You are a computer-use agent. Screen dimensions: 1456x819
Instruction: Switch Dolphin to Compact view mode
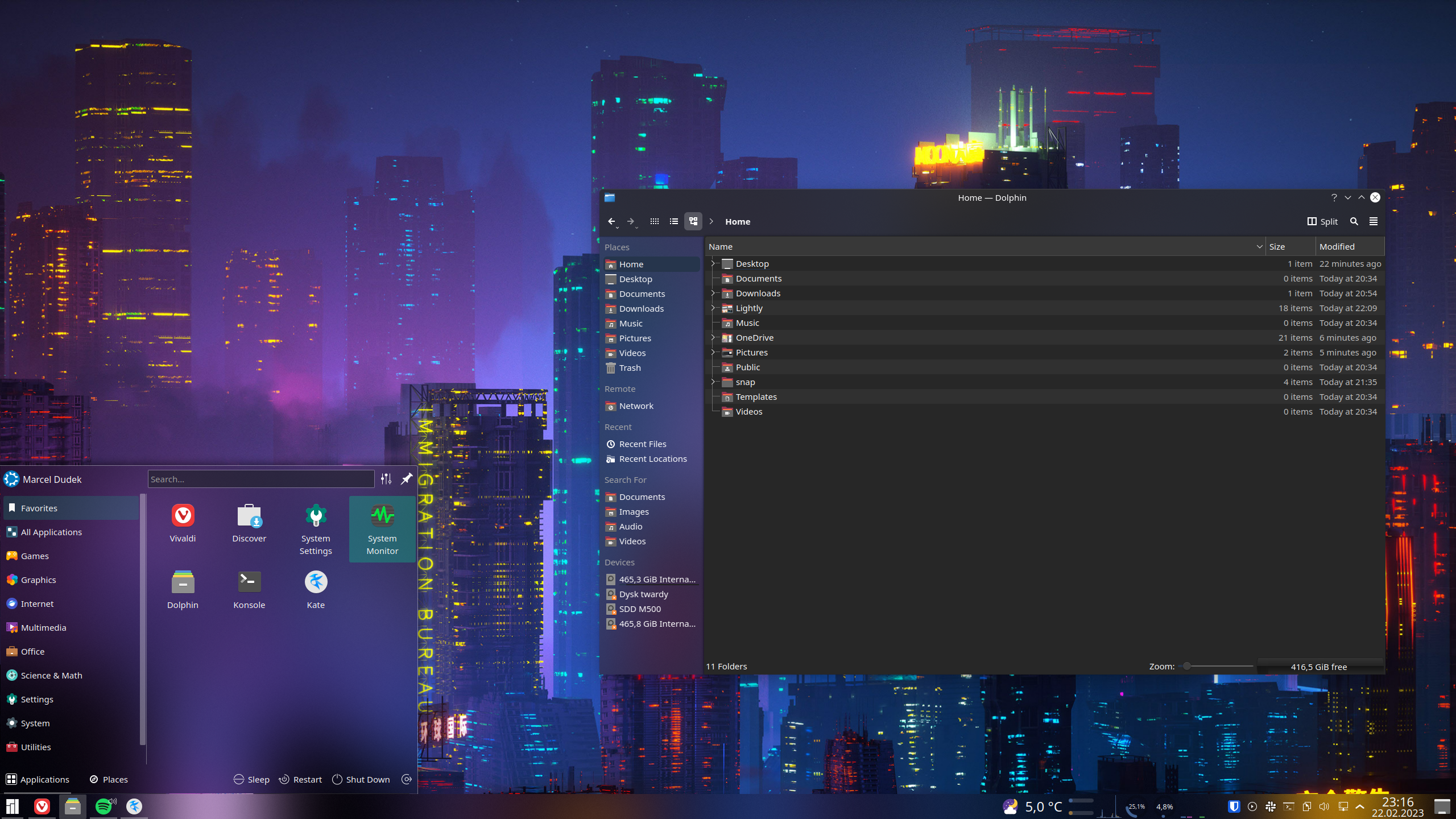674,221
